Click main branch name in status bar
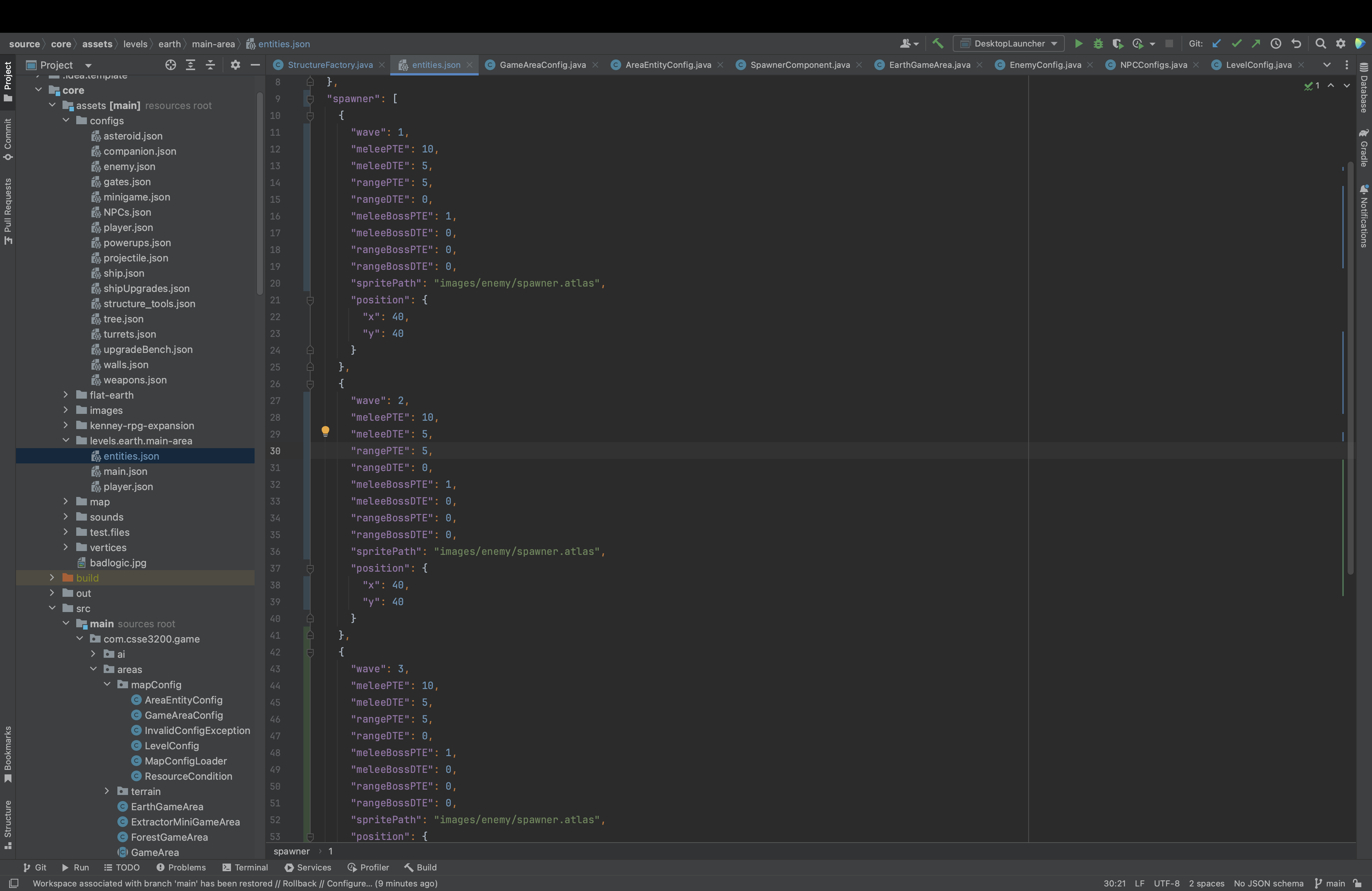This screenshot has height=891, width=1372. click(x=1335, y=883)
